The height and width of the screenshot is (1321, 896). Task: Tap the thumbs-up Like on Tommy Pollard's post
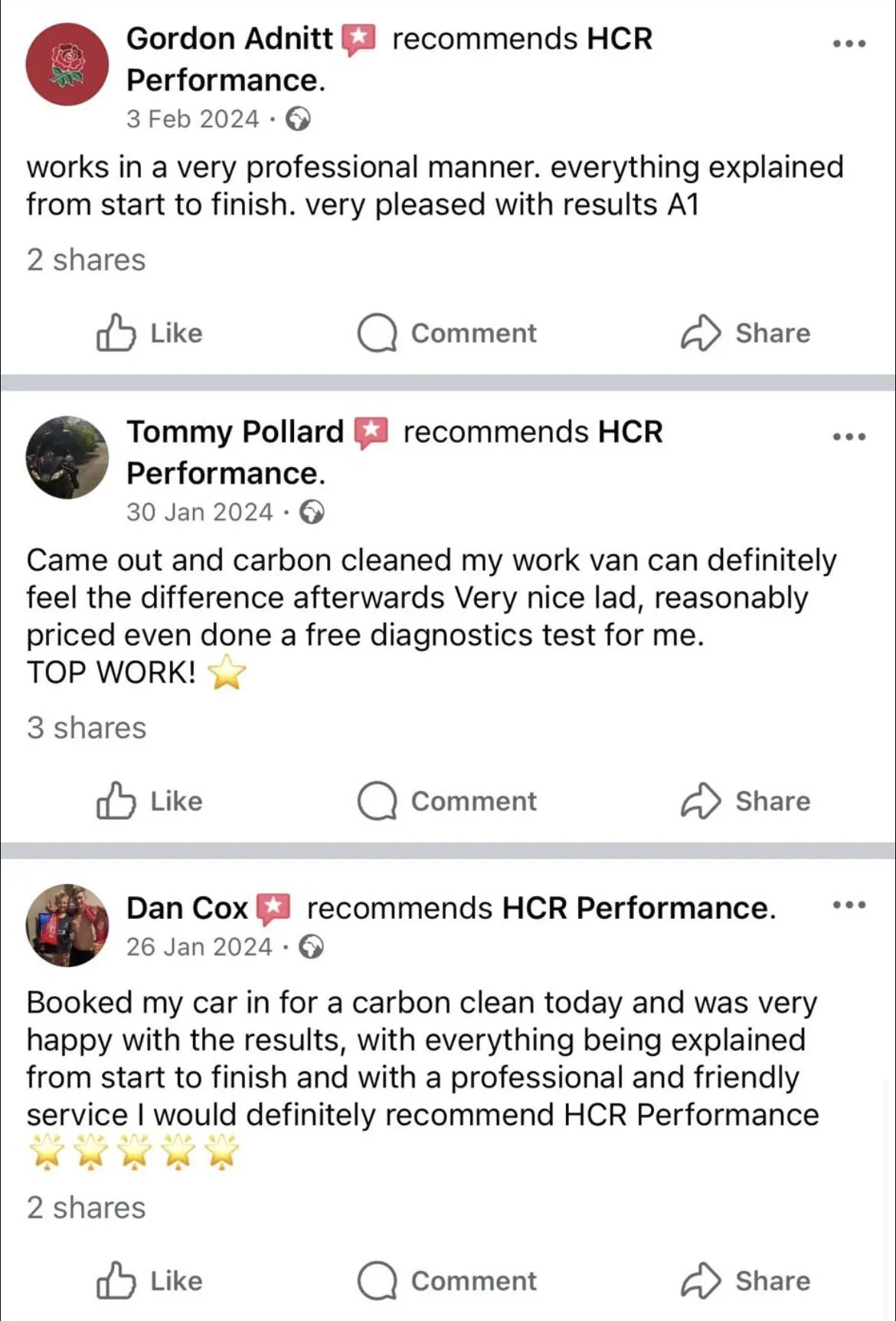point(149,801)
